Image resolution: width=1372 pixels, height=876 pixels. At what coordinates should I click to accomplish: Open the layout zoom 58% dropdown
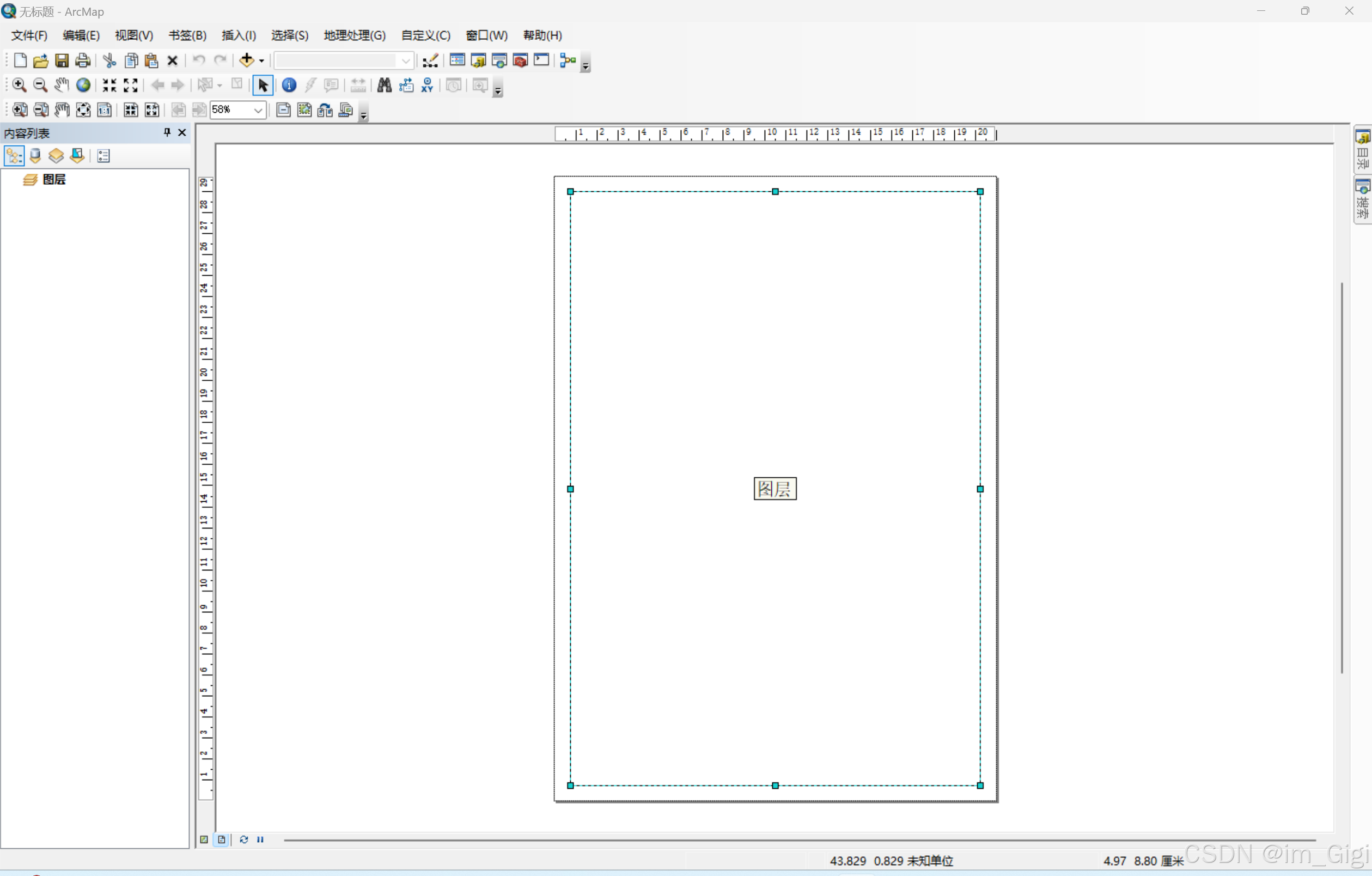point(258,110)
